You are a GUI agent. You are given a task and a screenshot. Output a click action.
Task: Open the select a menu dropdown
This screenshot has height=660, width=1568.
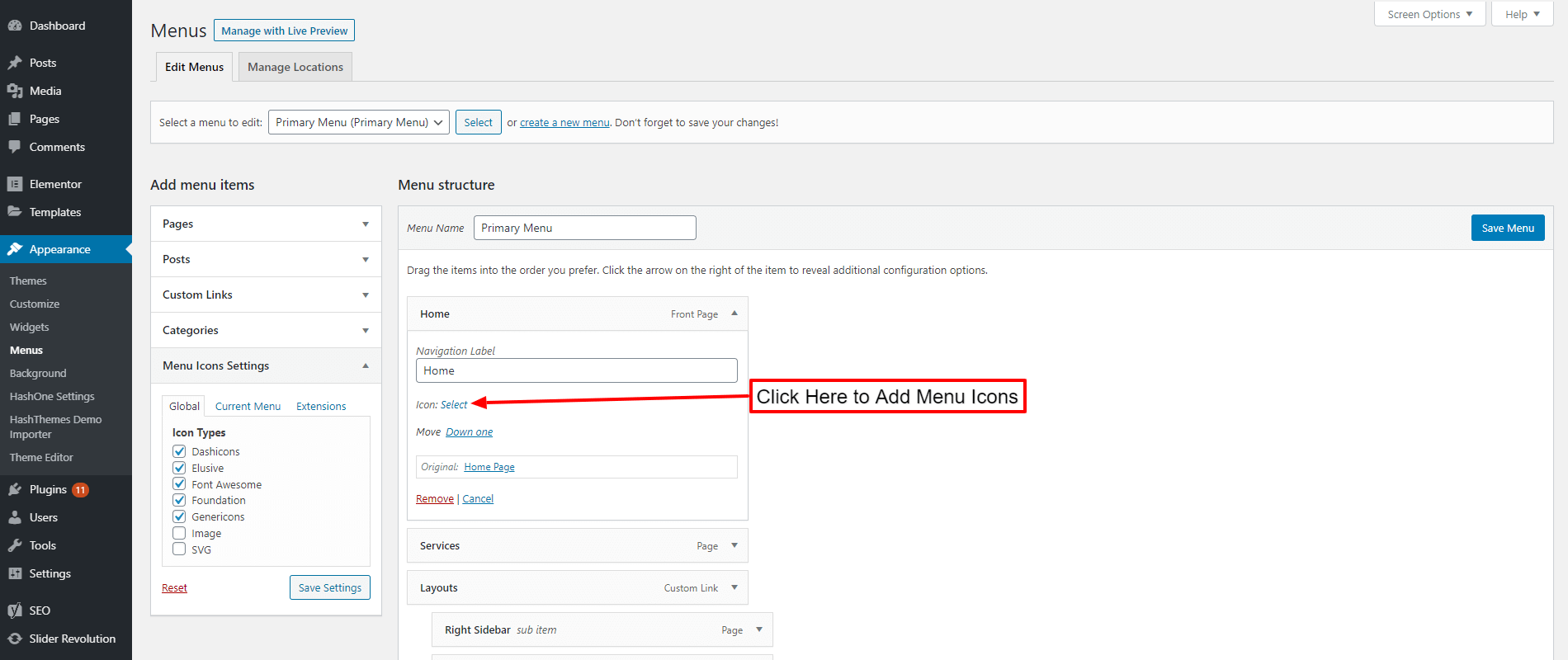(x=359, y=122)
